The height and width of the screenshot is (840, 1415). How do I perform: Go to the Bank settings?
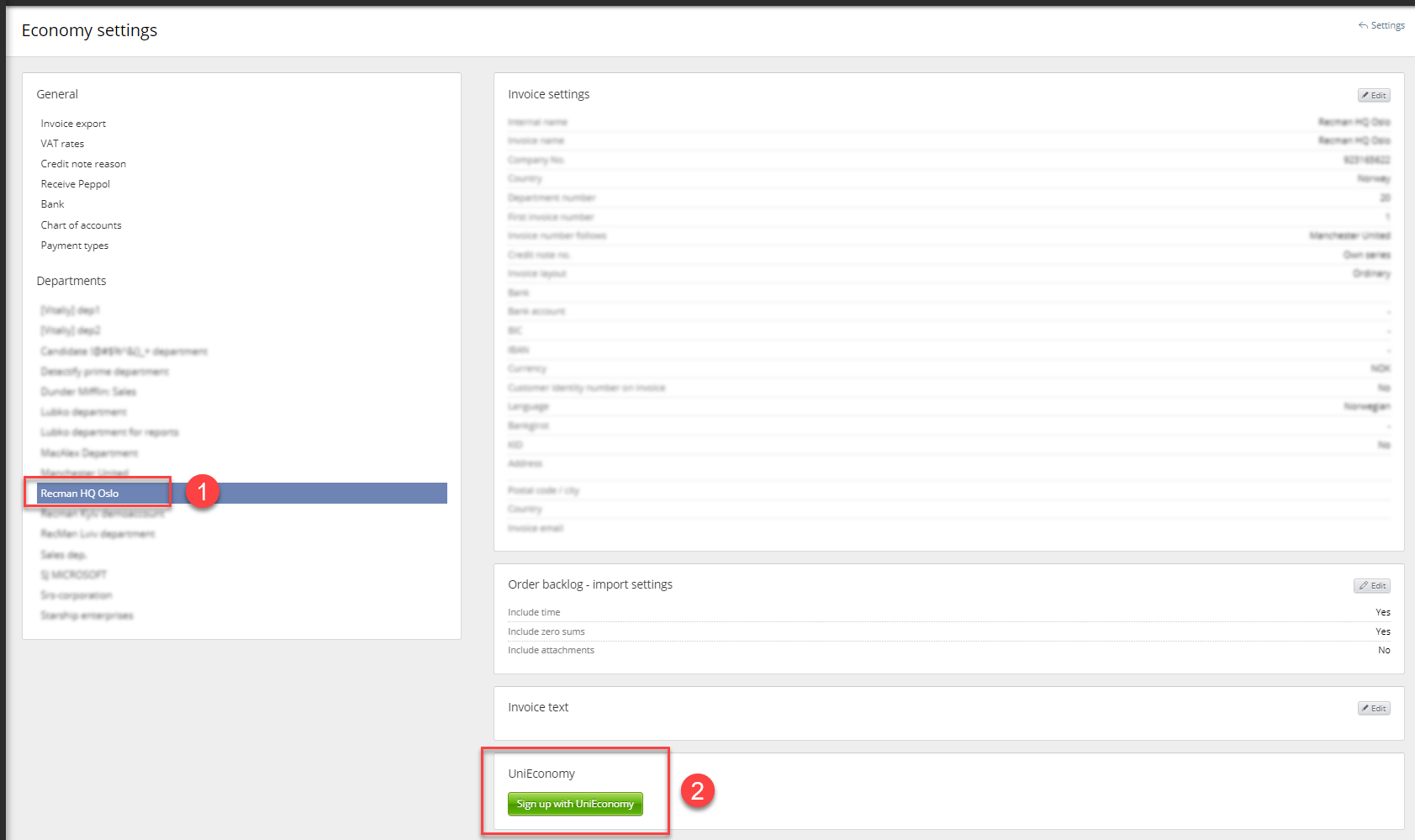52,204
